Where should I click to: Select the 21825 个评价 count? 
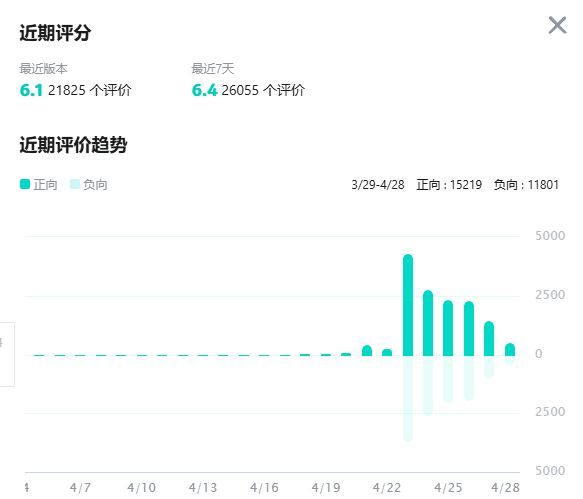tap(90, 90)
